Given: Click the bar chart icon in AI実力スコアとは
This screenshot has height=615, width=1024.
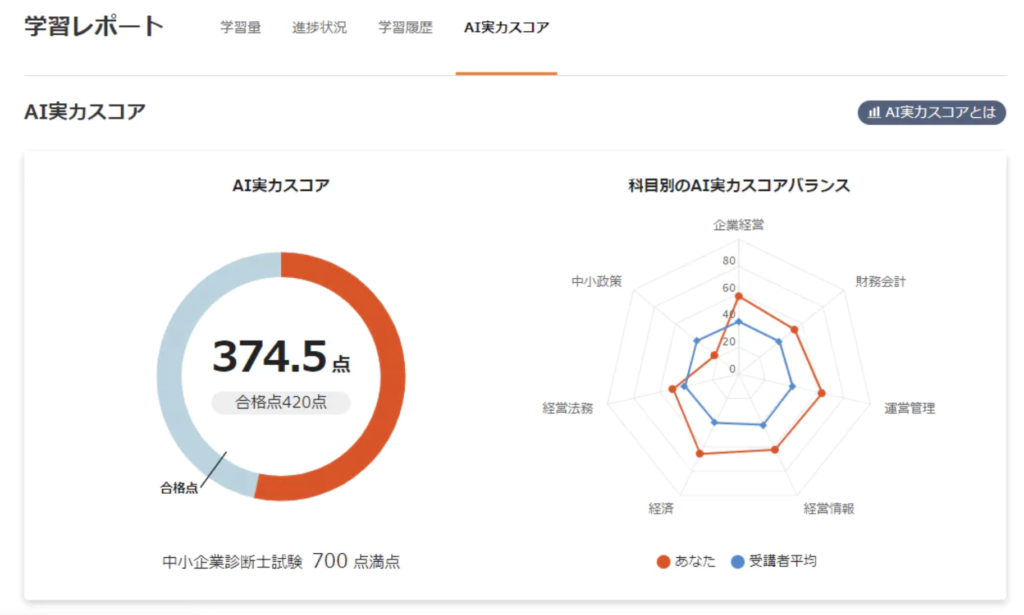Looking at the screenshot, I should [x=874, y=112].
